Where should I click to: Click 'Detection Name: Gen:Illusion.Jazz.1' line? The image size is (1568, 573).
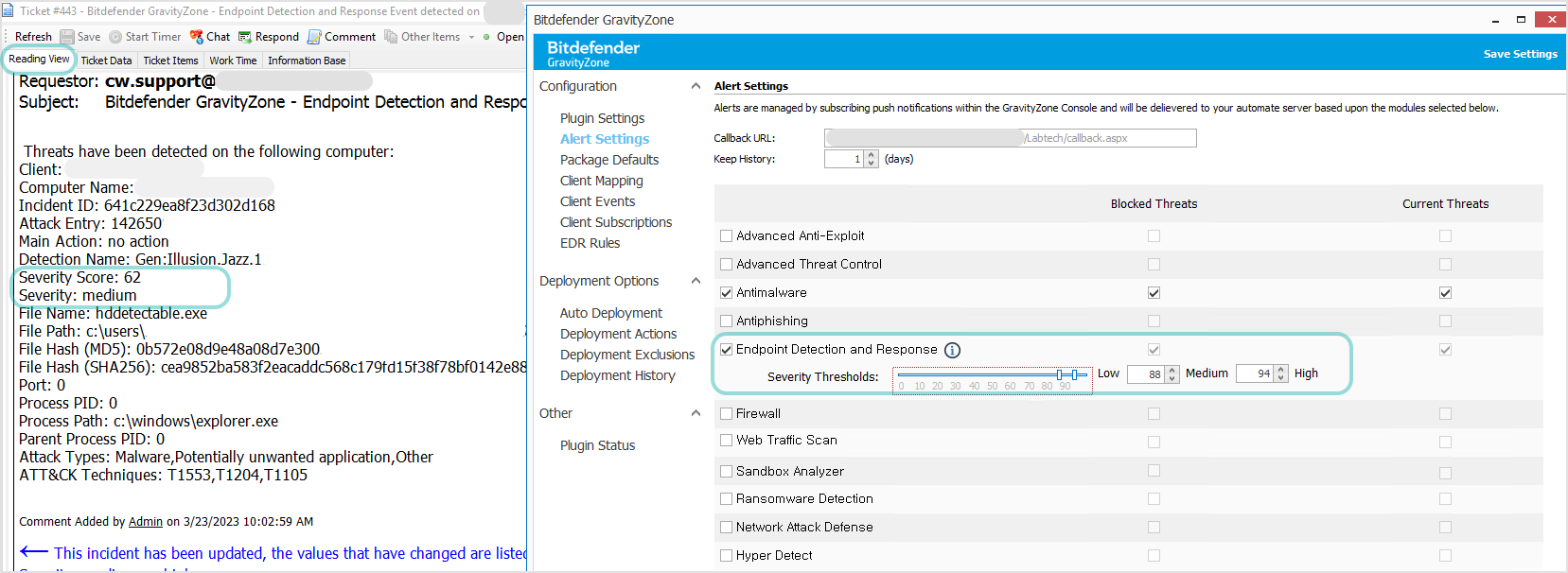coord(140,260)
